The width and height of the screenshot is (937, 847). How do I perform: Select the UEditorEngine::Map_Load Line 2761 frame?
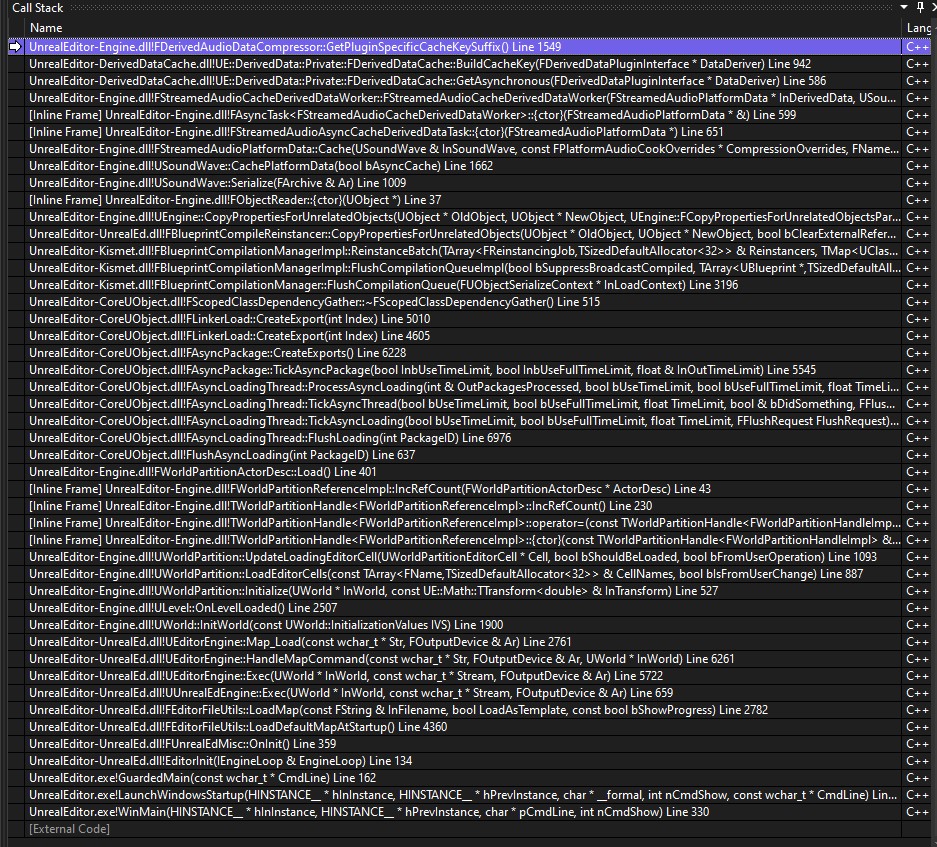point(463,643)
